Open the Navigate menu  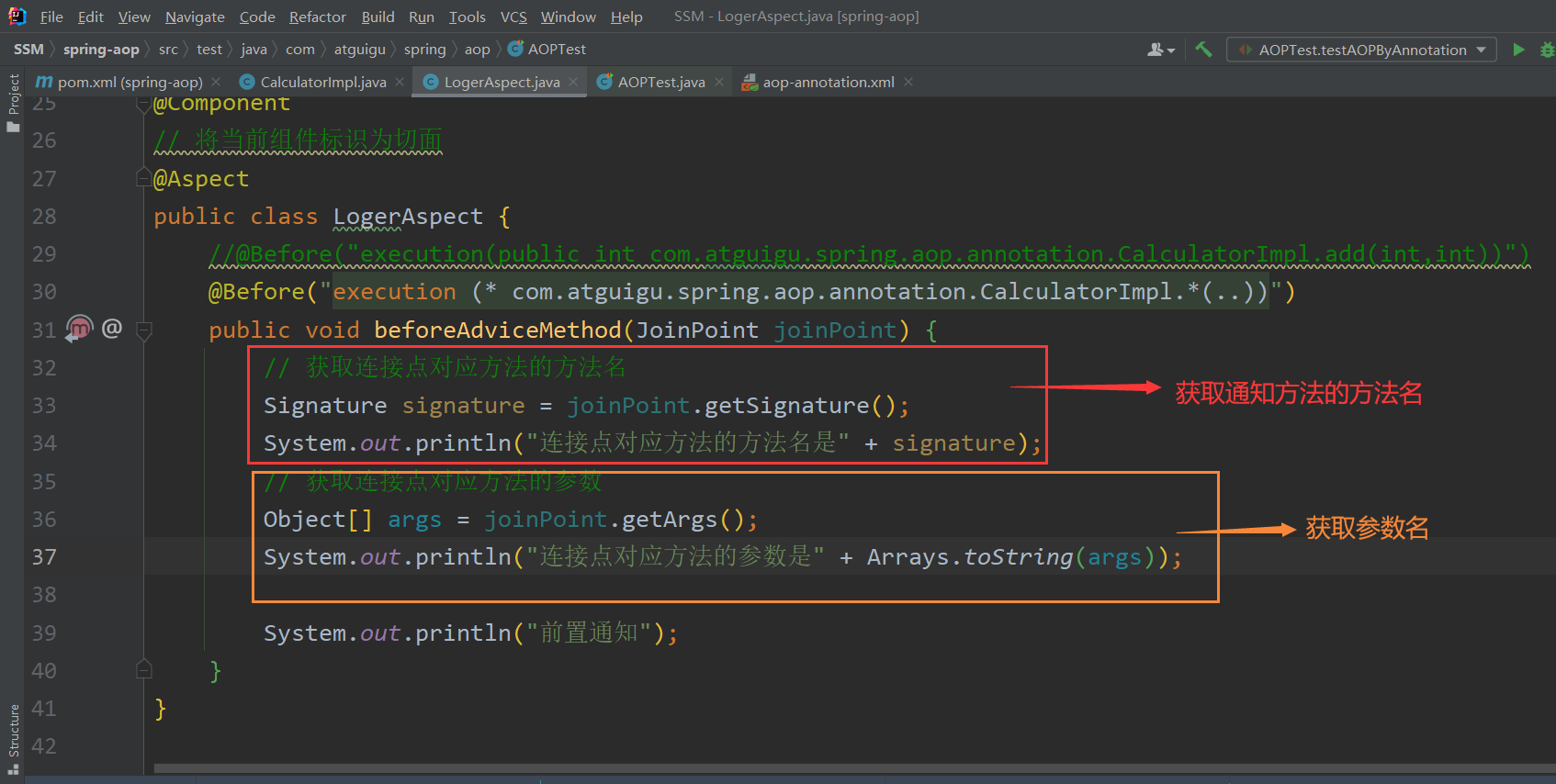click(195, 17)
